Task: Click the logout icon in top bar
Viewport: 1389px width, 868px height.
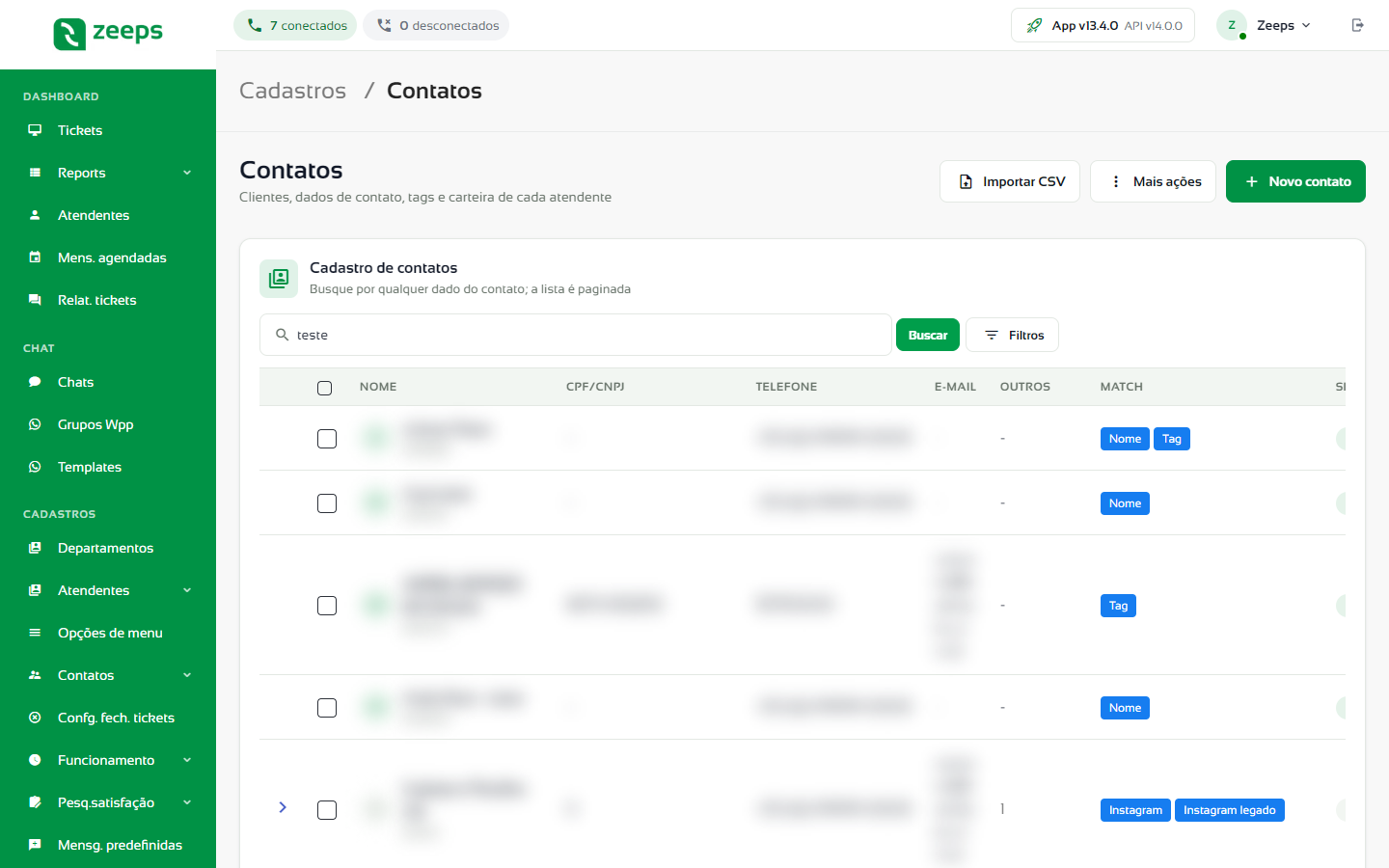Action: 1357,25
